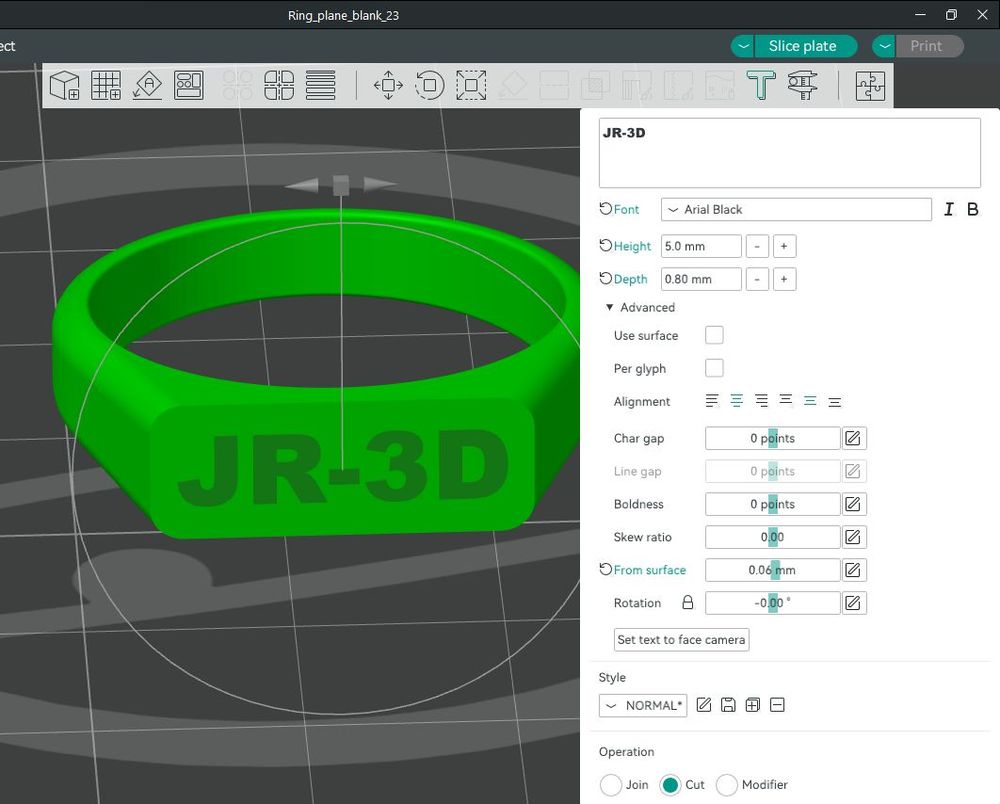Click the Arrange all objects icon
Screen dimensions: 1000x804
[x=189, y=85]
